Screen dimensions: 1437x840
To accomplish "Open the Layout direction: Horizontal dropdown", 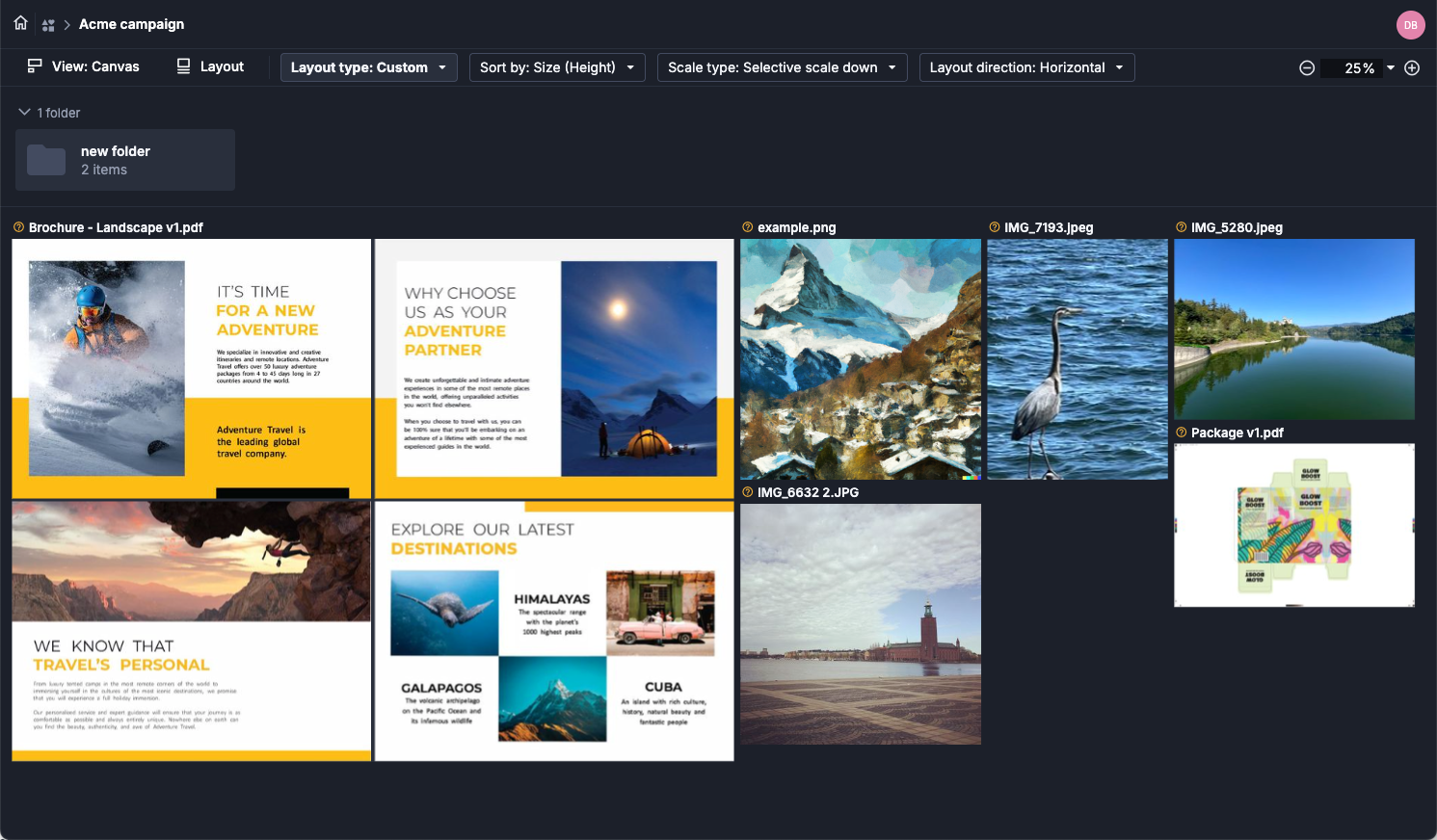I will click(1026, 67).
